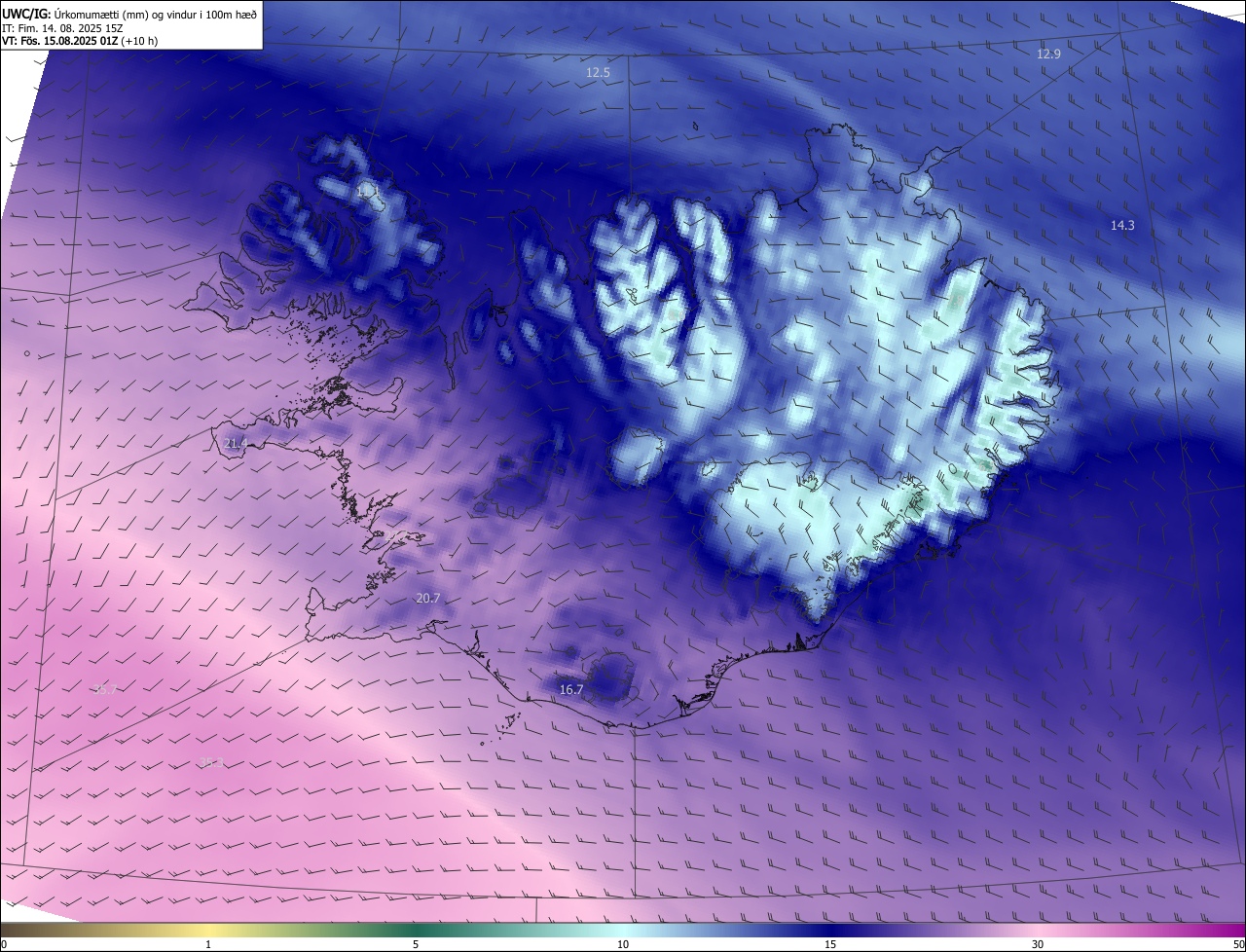Screen dimensions: 1246x952
Task: Click the 12.9 value label
Action: [x=1048, y=55]
